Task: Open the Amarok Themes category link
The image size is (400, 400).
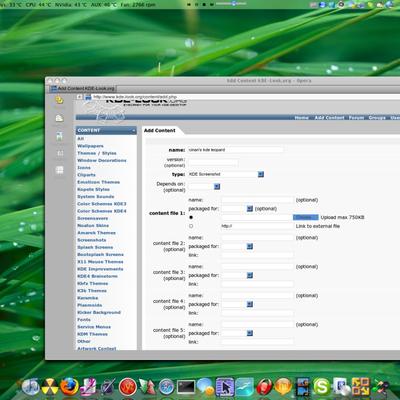Action: (x=96, y=233)
